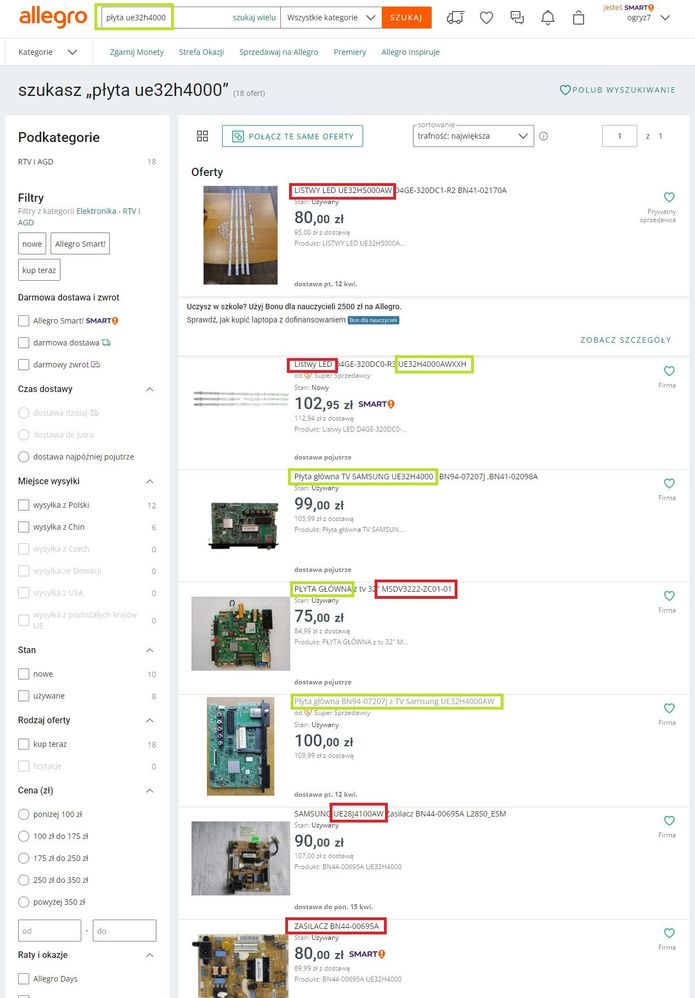Screen dimensions: 695x998
Task: Favorite the 100,00 zł Płyta główna offer
Action: [x=669, y=708]
